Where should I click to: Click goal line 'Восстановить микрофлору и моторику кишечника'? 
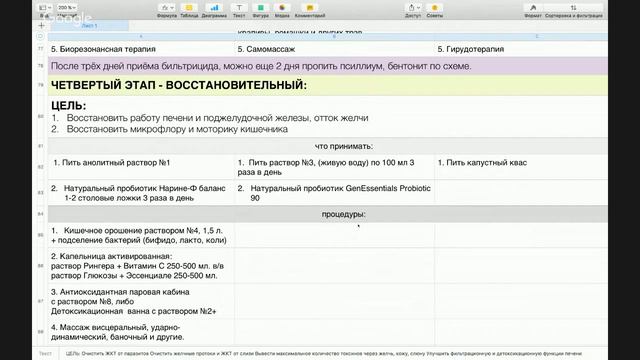177,129
